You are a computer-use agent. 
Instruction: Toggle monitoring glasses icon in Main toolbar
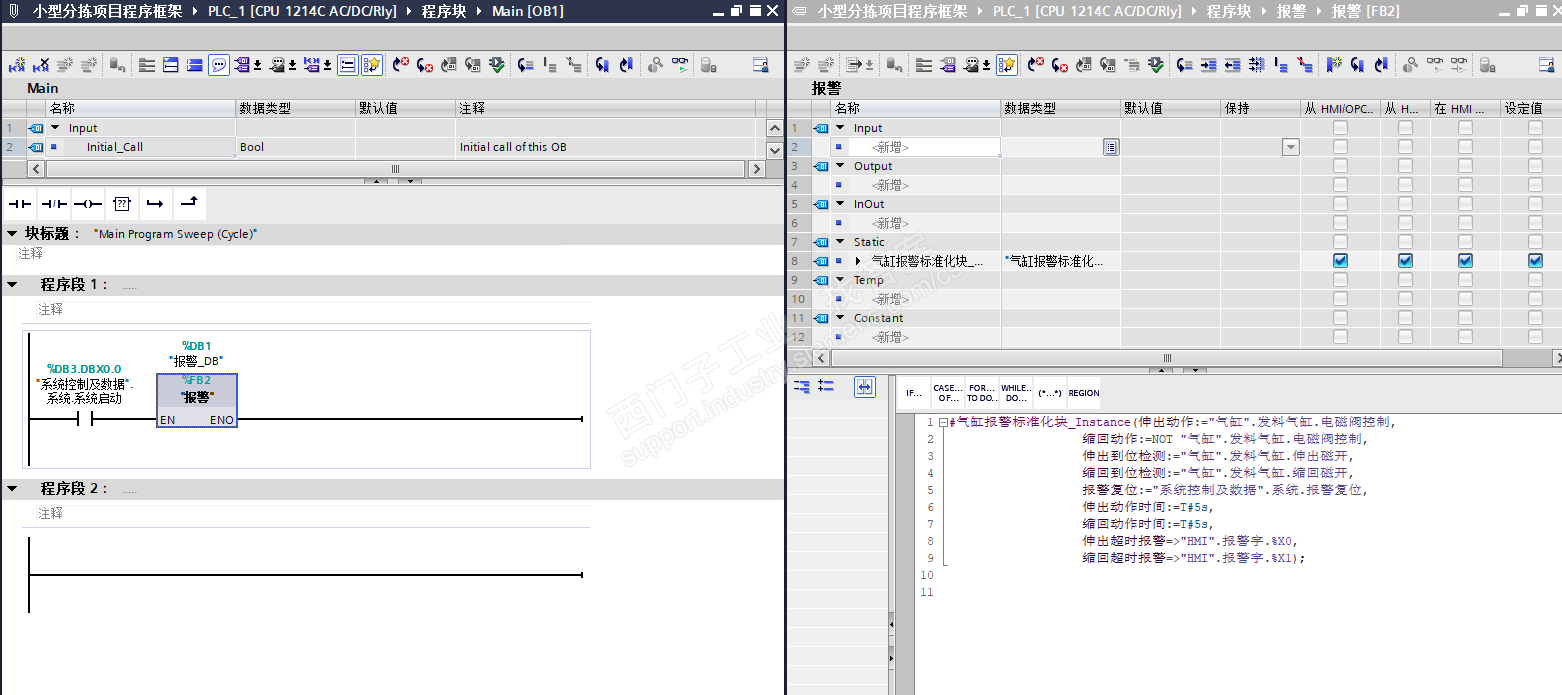pos(680,65)
